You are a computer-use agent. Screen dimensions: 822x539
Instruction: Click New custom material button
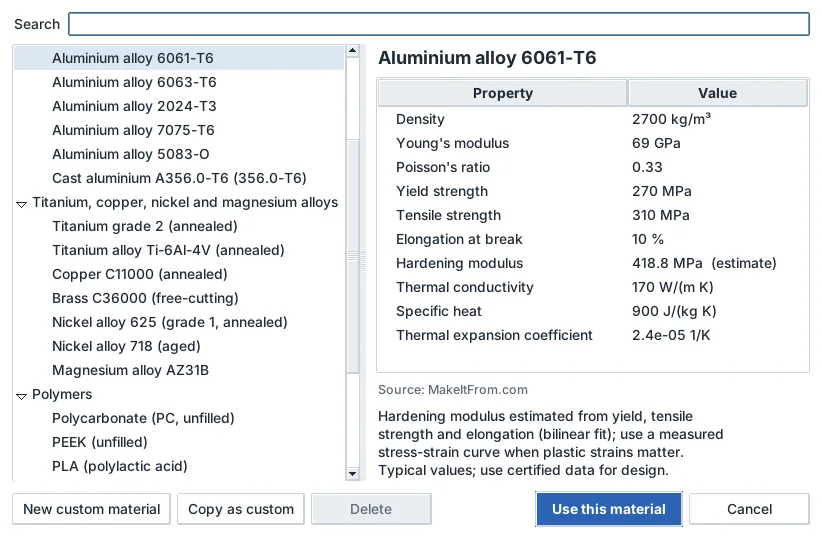[x=92, y=509]
